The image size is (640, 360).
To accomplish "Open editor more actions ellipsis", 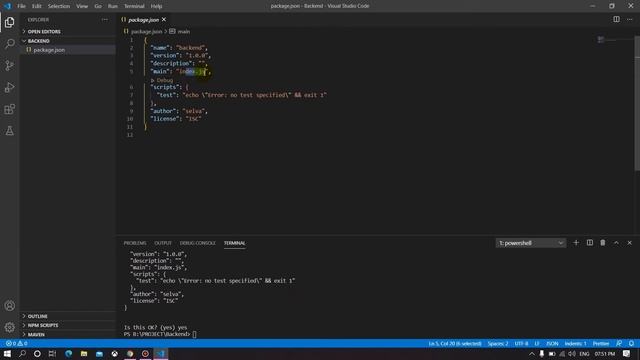I will coord(630,19).
